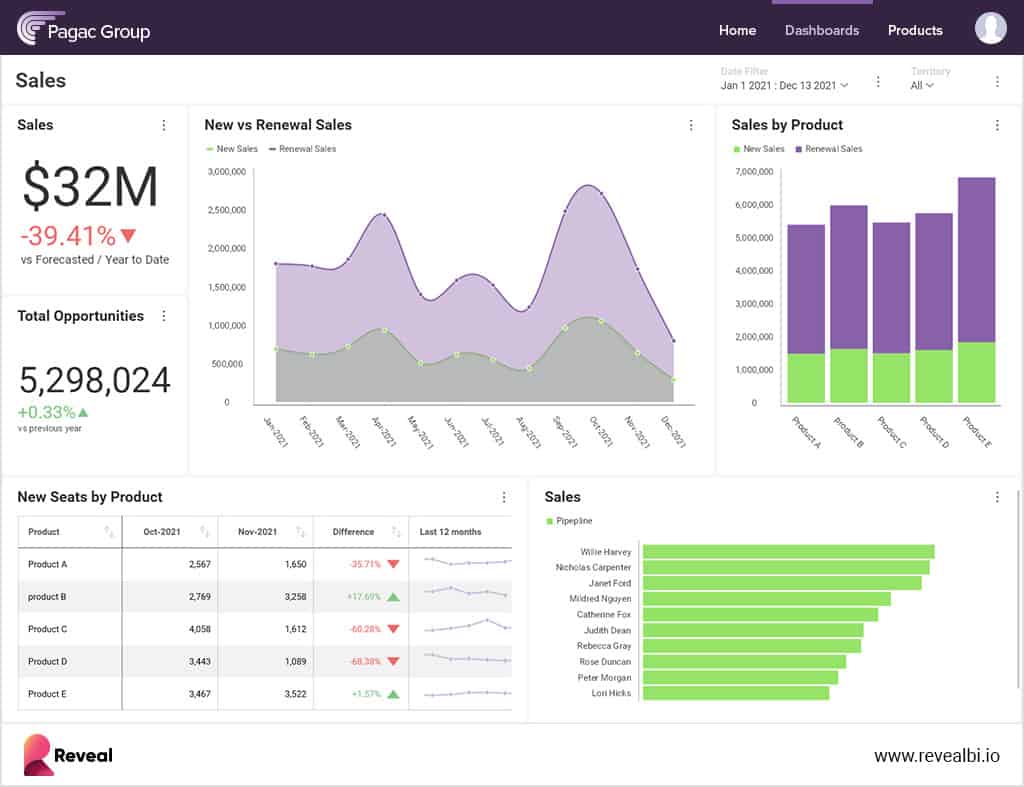Toggle Renewal Sales series in area chart legend

coord(302,149)
